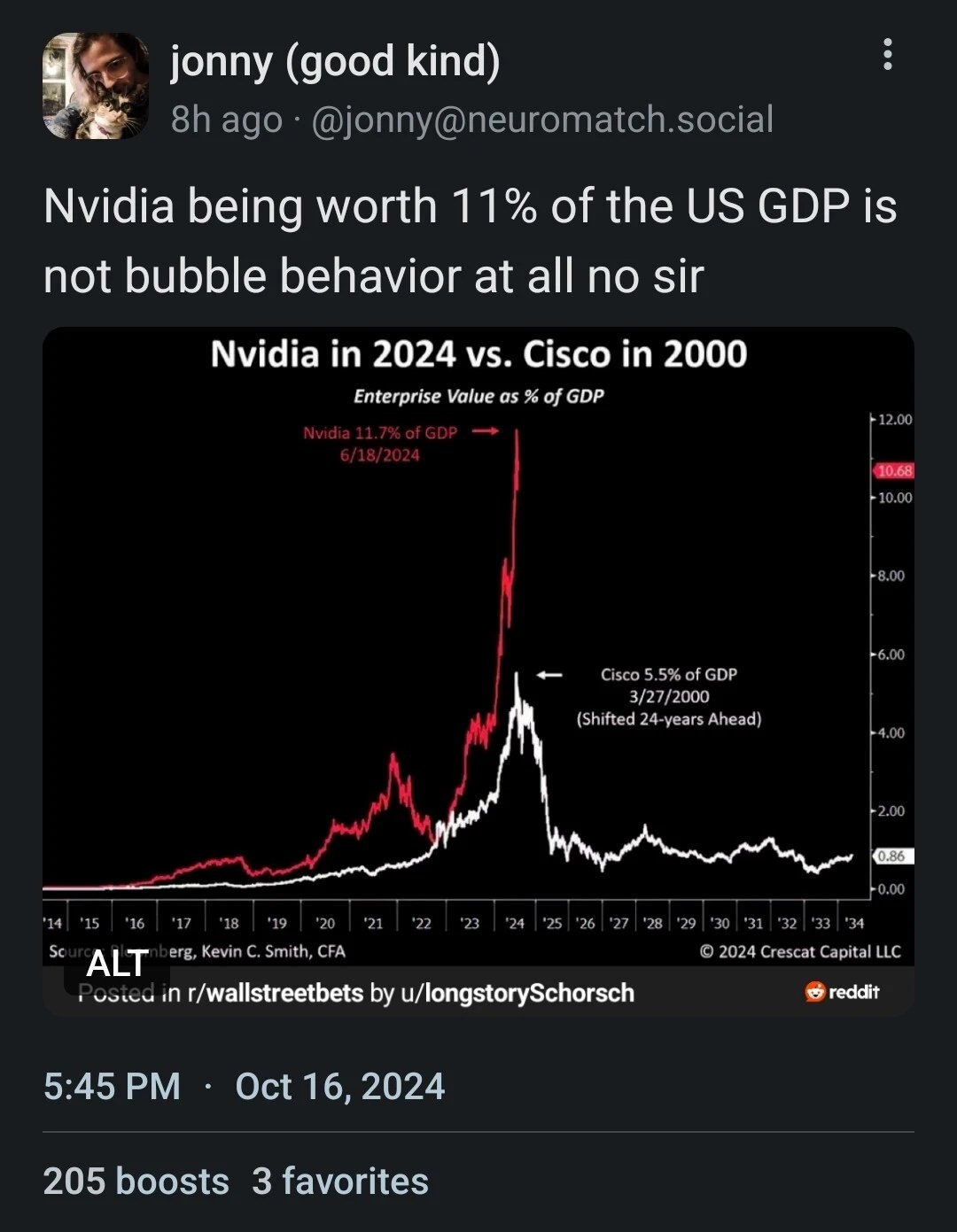Tap the reddit logo on the image
The height and width of the screenshot is (1232, 957).
(x=842, y=992)
